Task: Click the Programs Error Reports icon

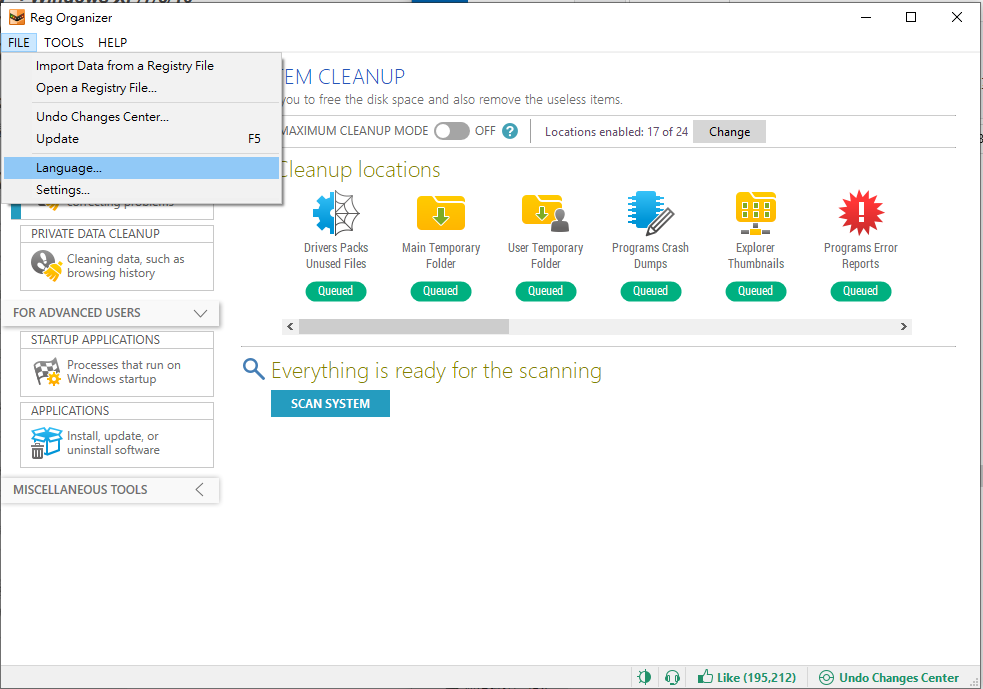Action: pos(860,213)
